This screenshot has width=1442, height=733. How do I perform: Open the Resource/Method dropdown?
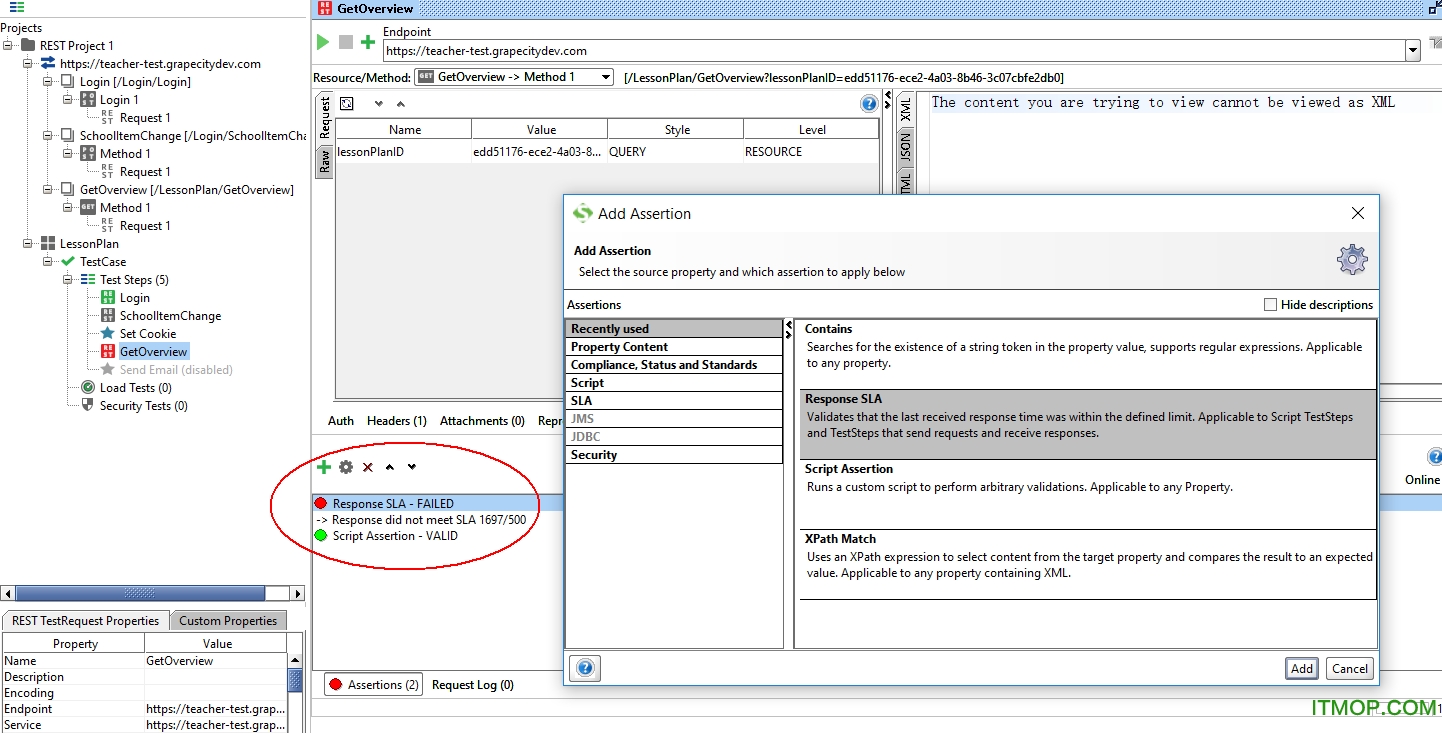coord(514,77)
